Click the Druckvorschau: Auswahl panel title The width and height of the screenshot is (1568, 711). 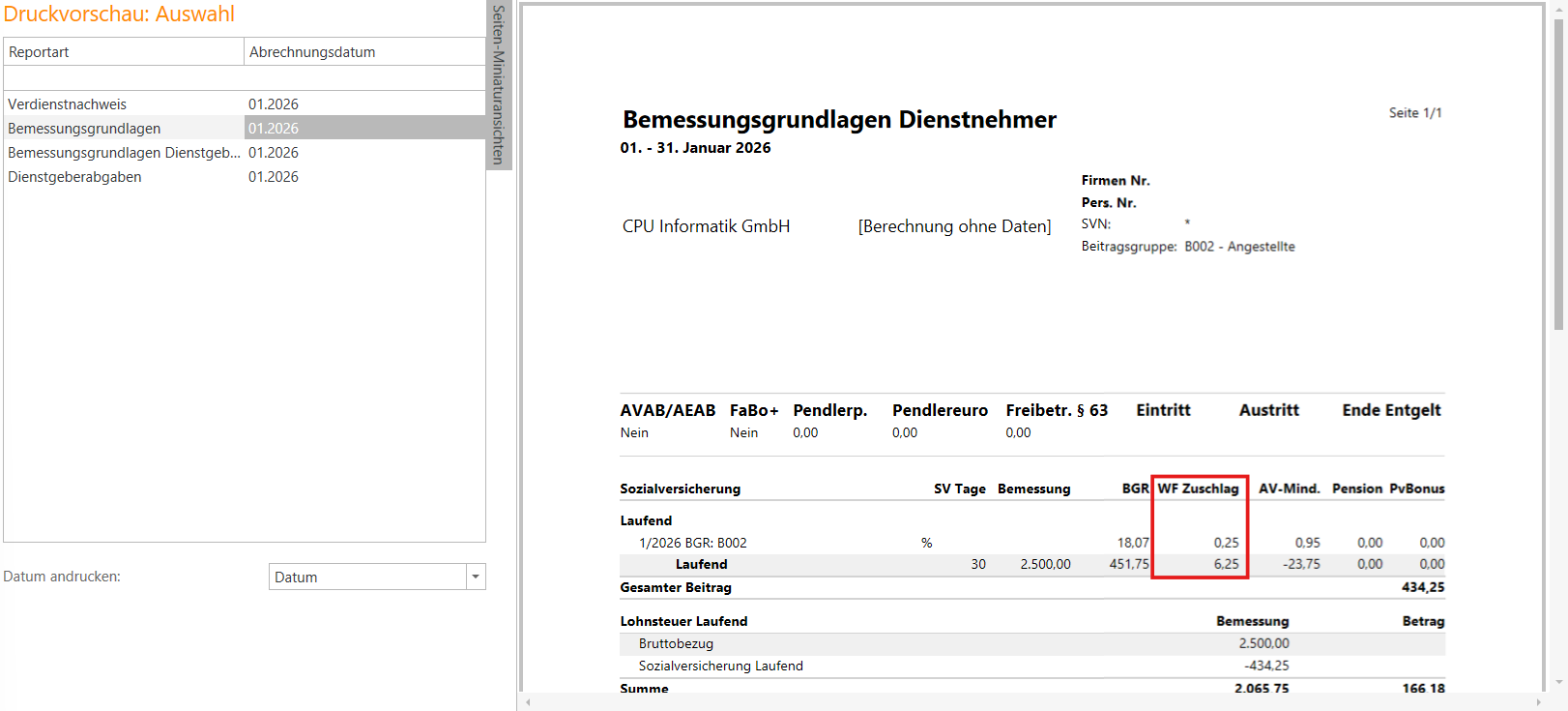tap(119, 14)
